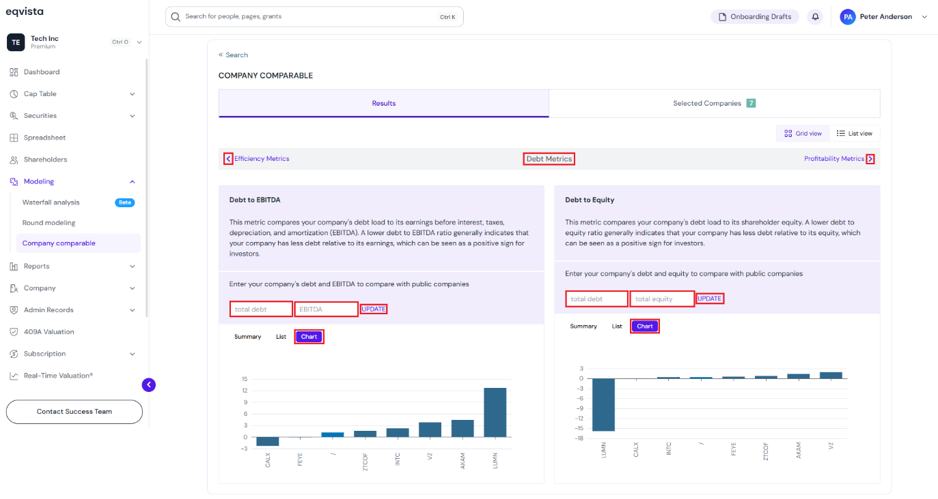Select the Results tab

(383, 104)
